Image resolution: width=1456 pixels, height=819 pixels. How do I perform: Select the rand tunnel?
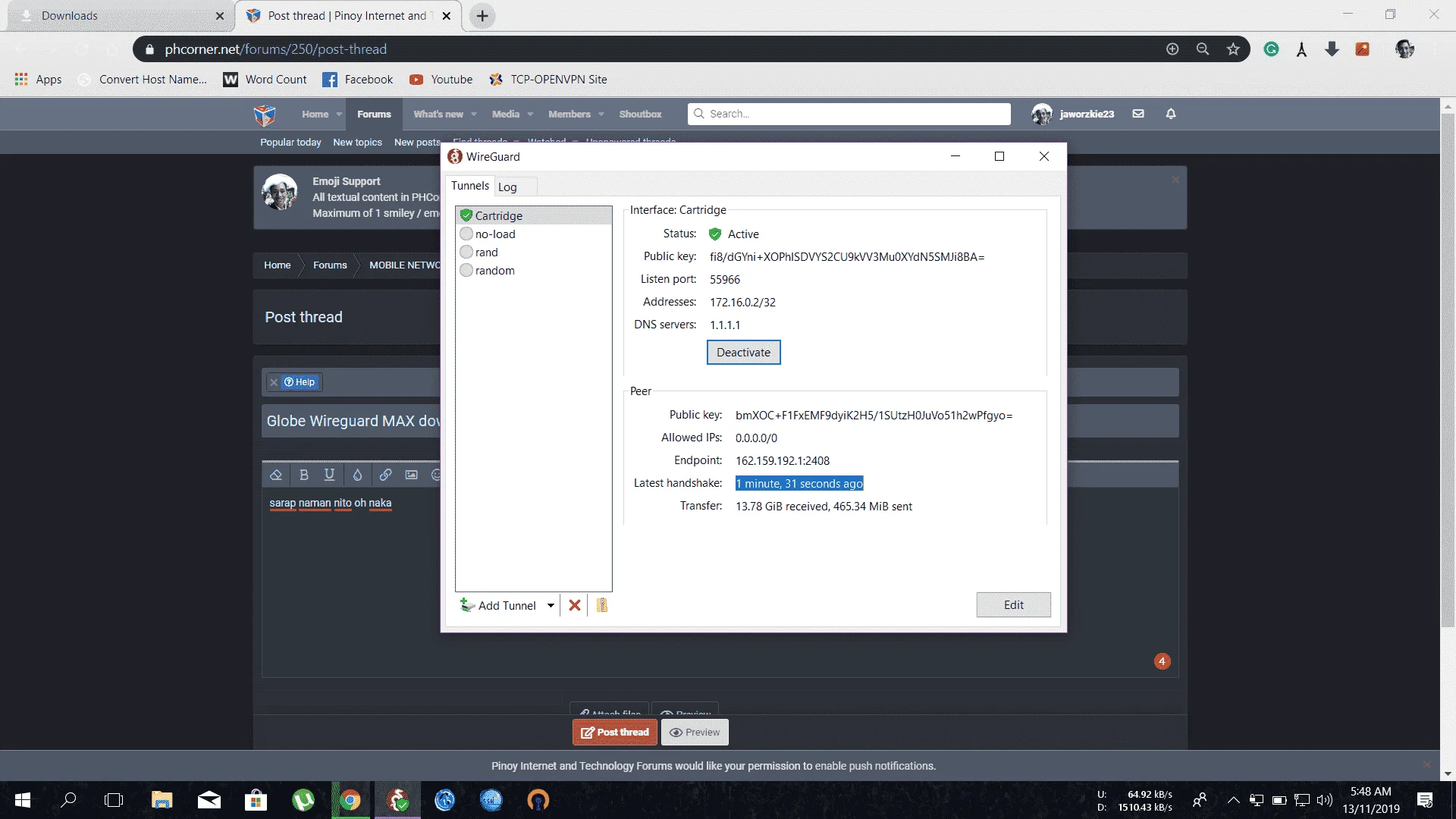533,253
